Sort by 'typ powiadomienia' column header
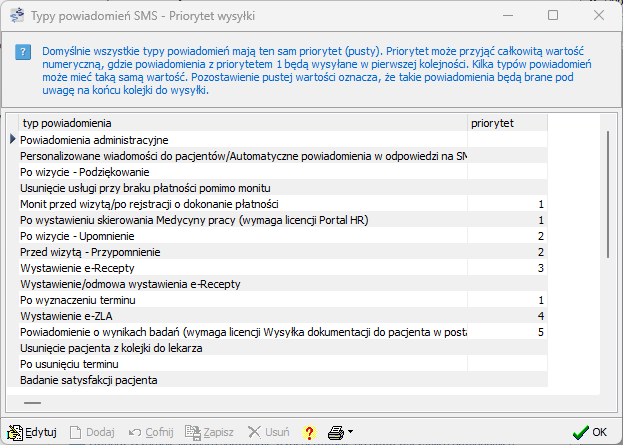This screenshot has width=623, height=445. tap(238, 123)
